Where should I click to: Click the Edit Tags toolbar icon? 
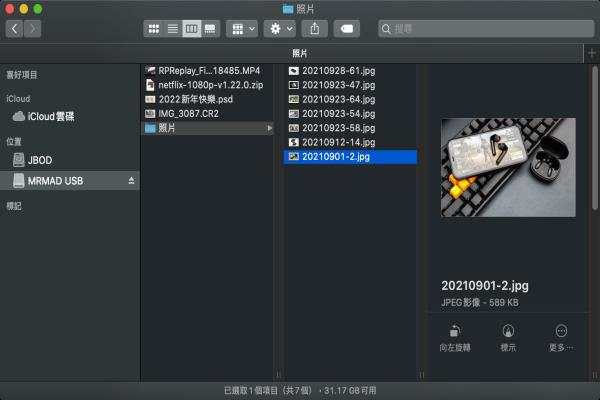(346, 29)
